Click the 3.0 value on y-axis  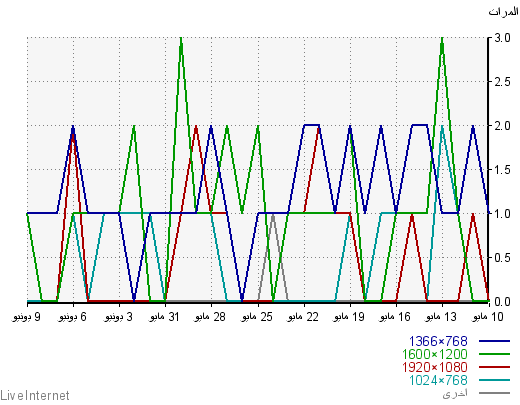click(x=502, y=38)
